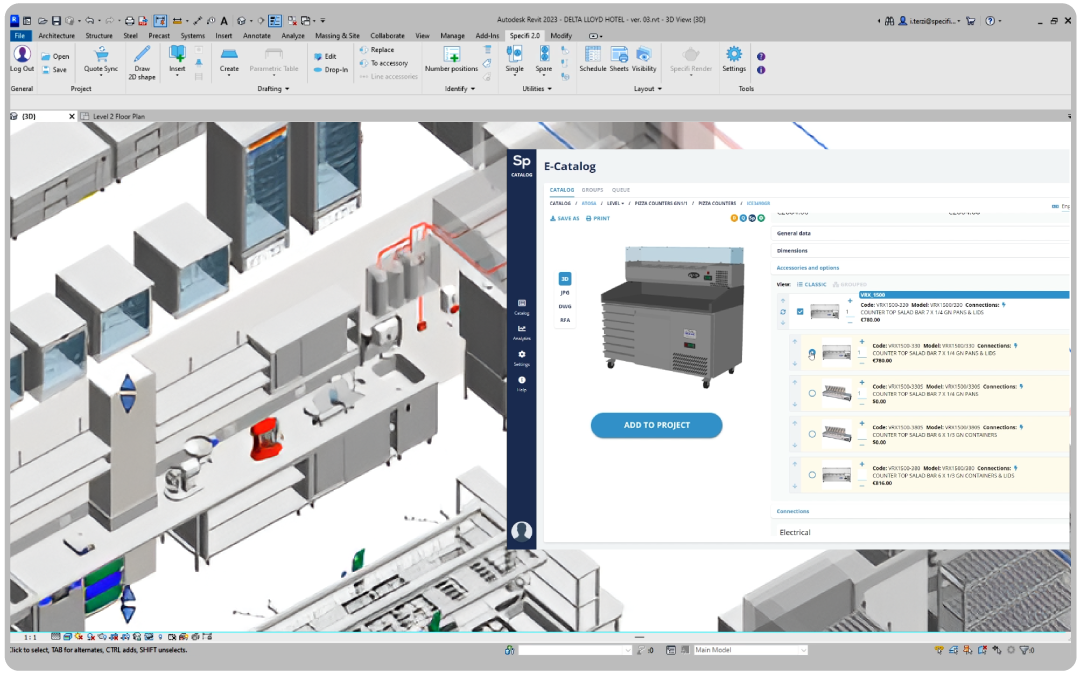Click ADD TO PROJECT button
The image size is (1080, 673).
656,425
